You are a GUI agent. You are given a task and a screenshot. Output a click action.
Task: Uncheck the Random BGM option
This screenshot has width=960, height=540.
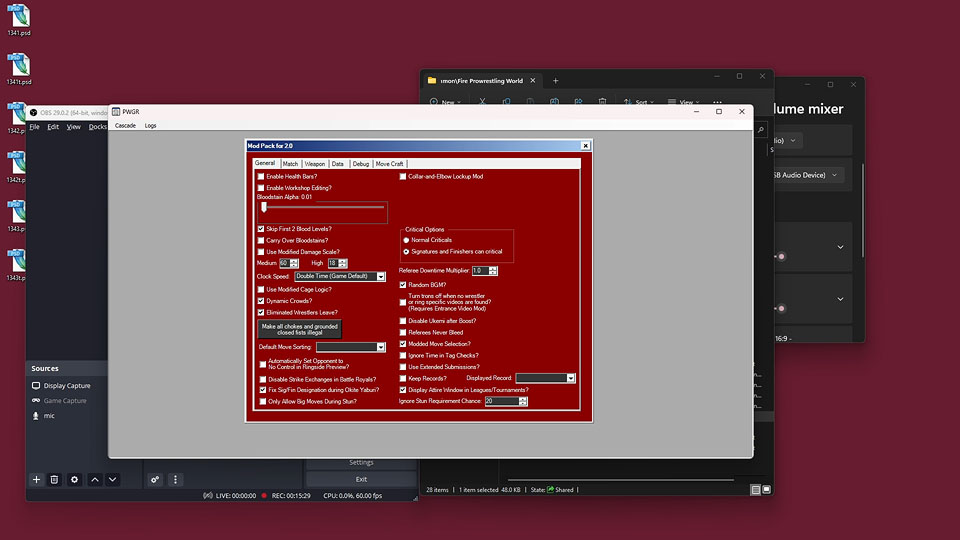tap(403, 285)
